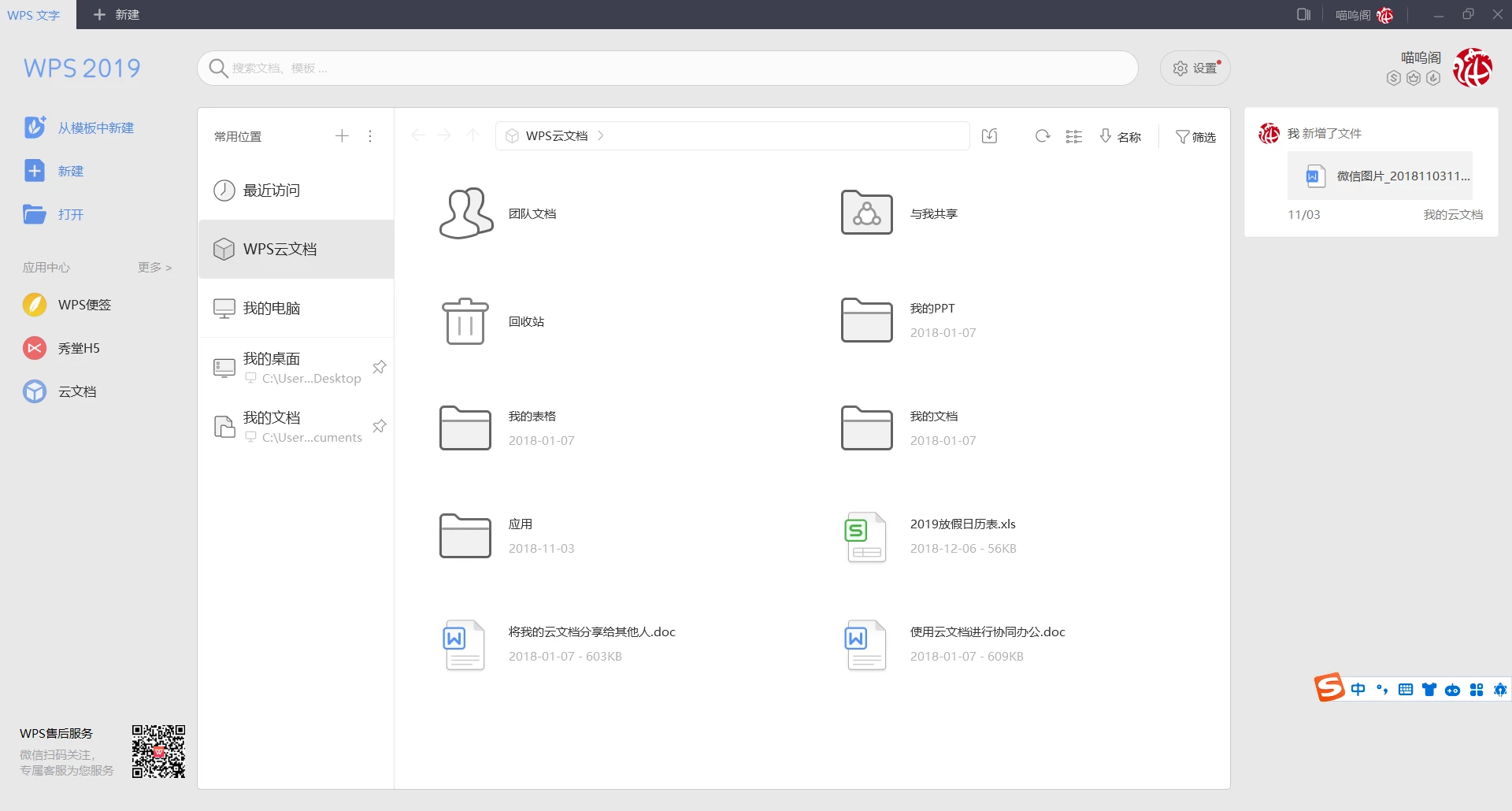The height and width of the screenshot is (811, 1512).
Task: Add a new common location with plus icon
Action: click(x=342, y=136)
